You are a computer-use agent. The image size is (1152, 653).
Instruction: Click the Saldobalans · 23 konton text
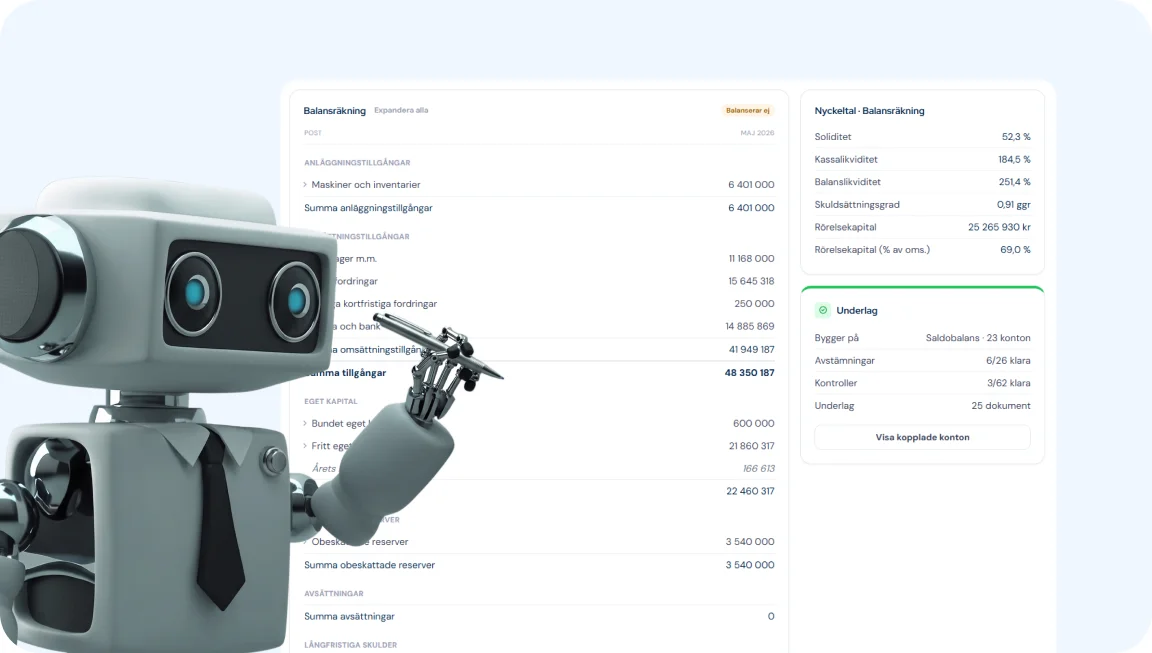pos(978,338)
